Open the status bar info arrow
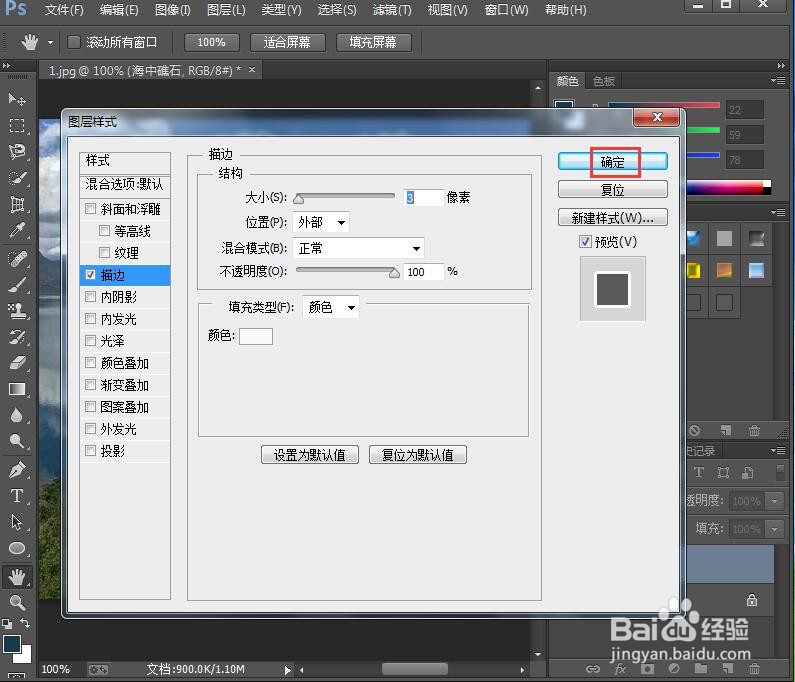Screen dimensions: 795x682 pyautogui.click(x=287, y=670)
